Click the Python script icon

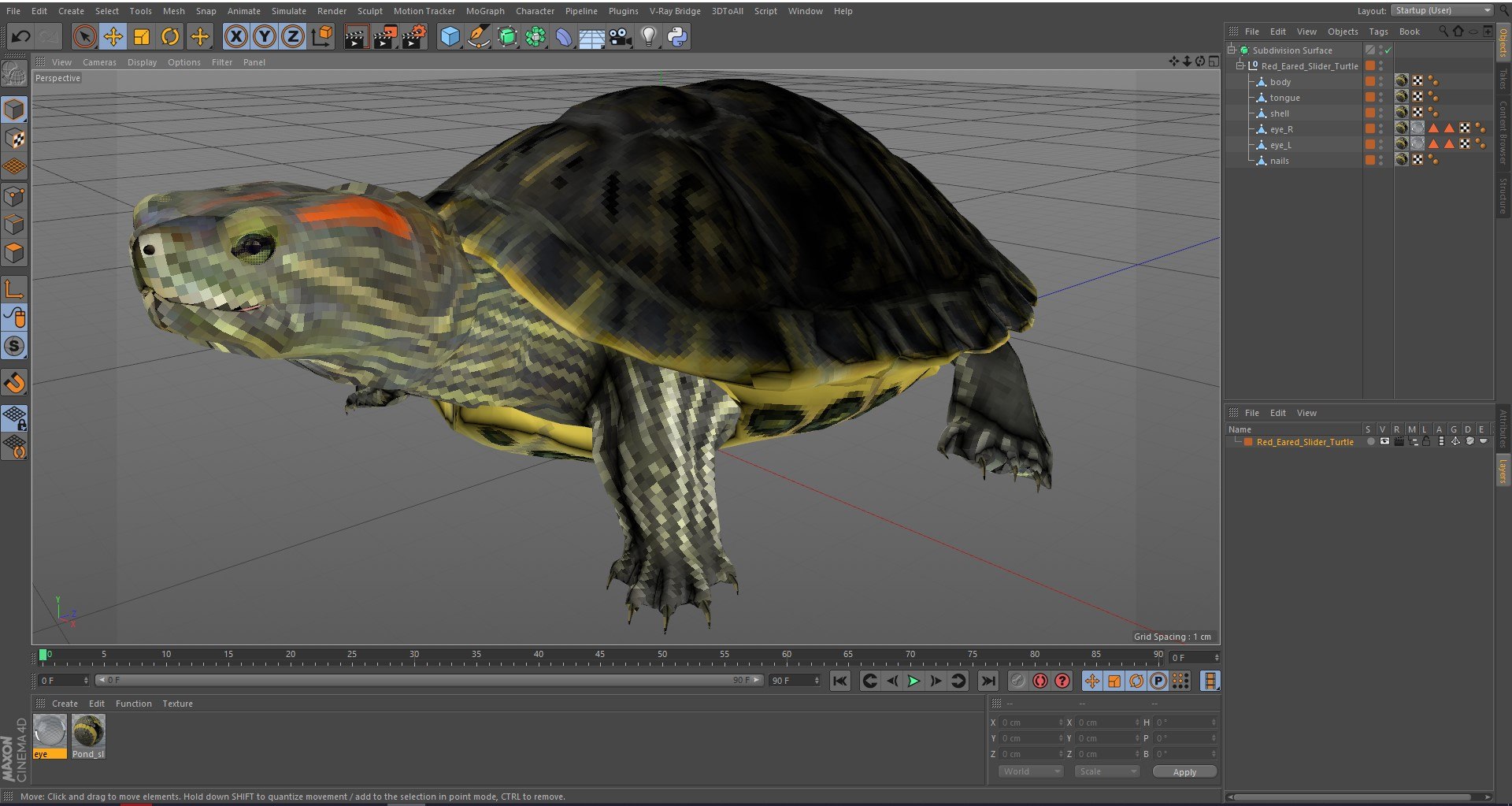pos(677,36)
